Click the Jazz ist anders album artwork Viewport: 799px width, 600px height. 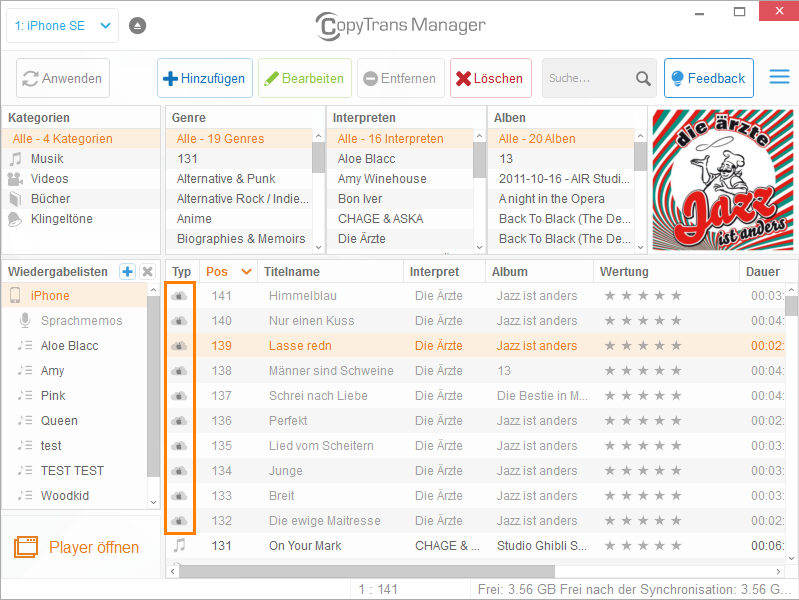(723, 179)
